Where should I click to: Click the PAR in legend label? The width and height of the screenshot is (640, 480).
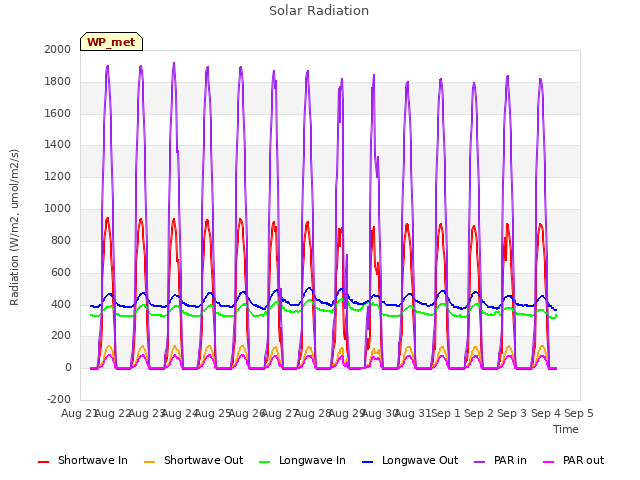click(510, 460)
